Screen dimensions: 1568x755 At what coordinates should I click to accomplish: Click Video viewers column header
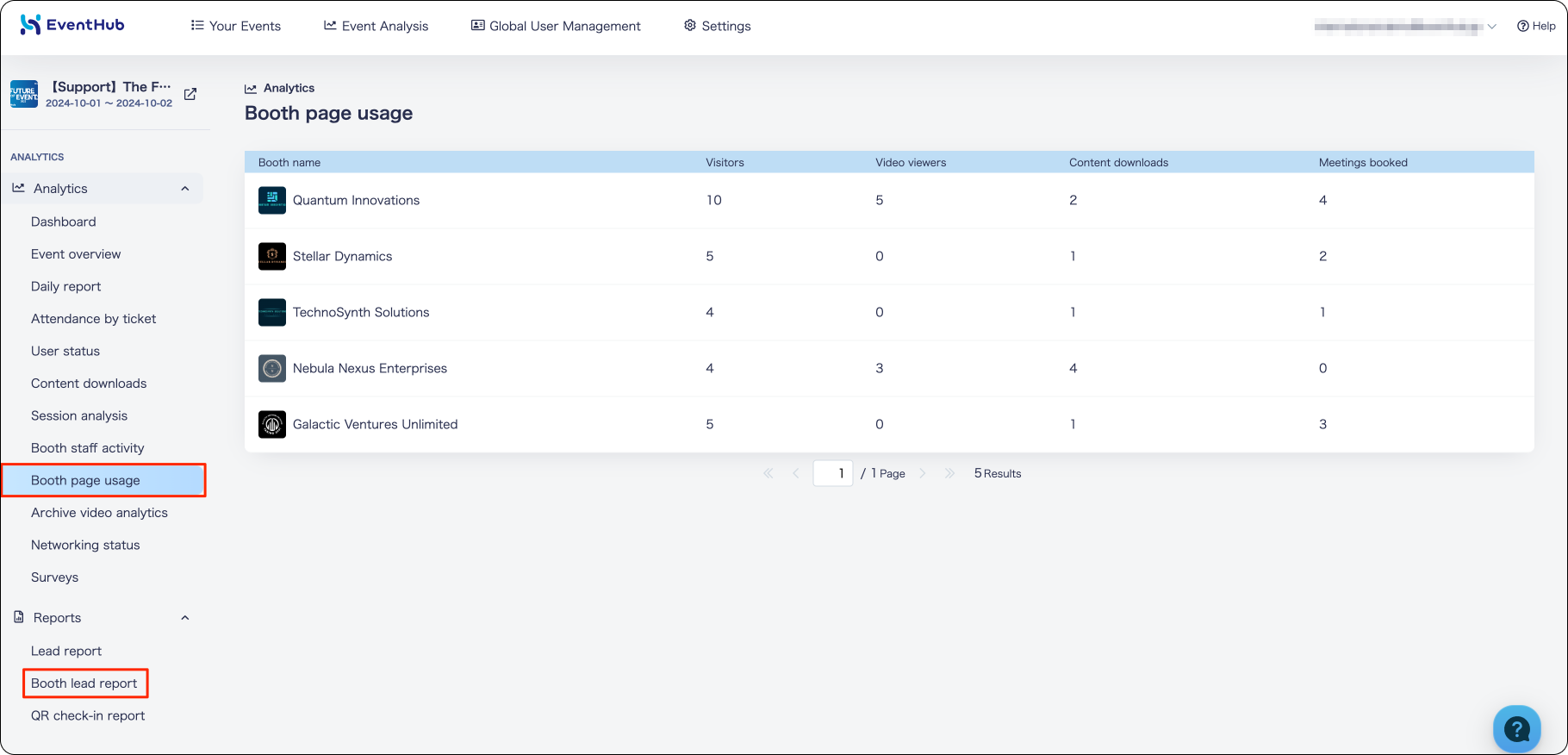[x=911, y=162]
